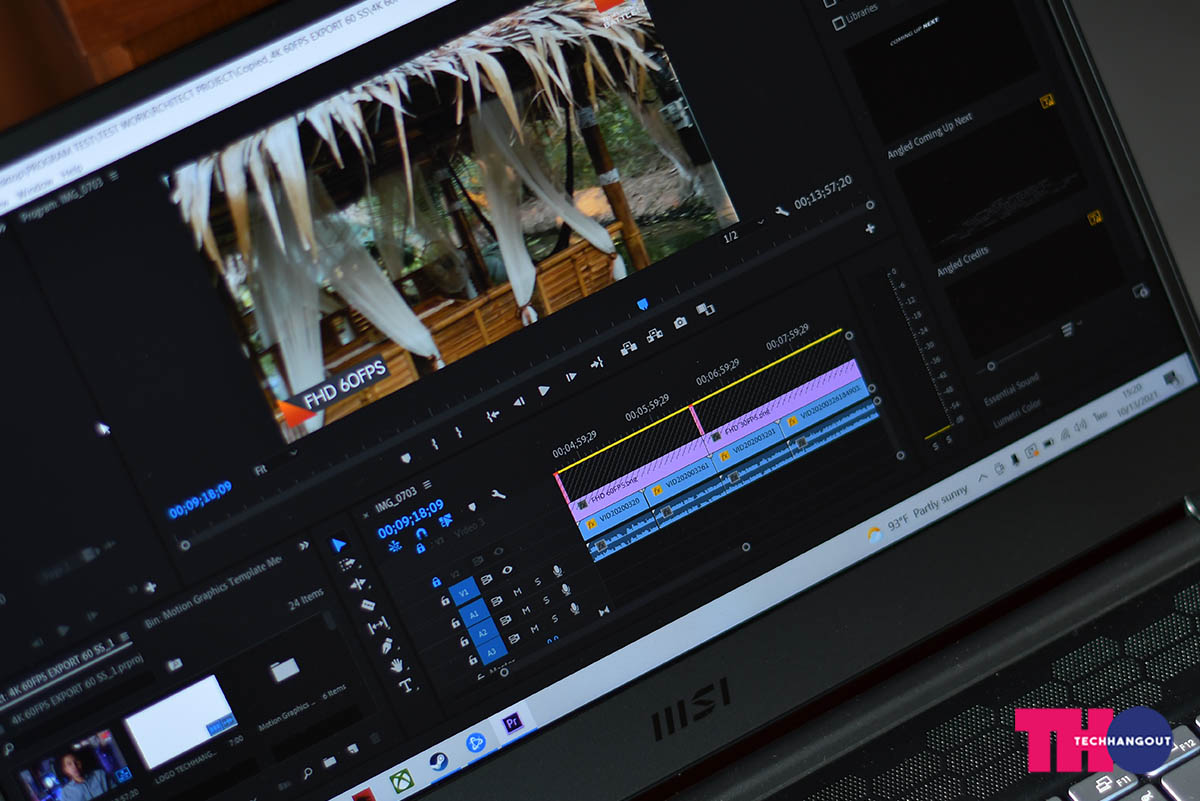
Task: Add a marker in the timeline header
Action: 471,506
